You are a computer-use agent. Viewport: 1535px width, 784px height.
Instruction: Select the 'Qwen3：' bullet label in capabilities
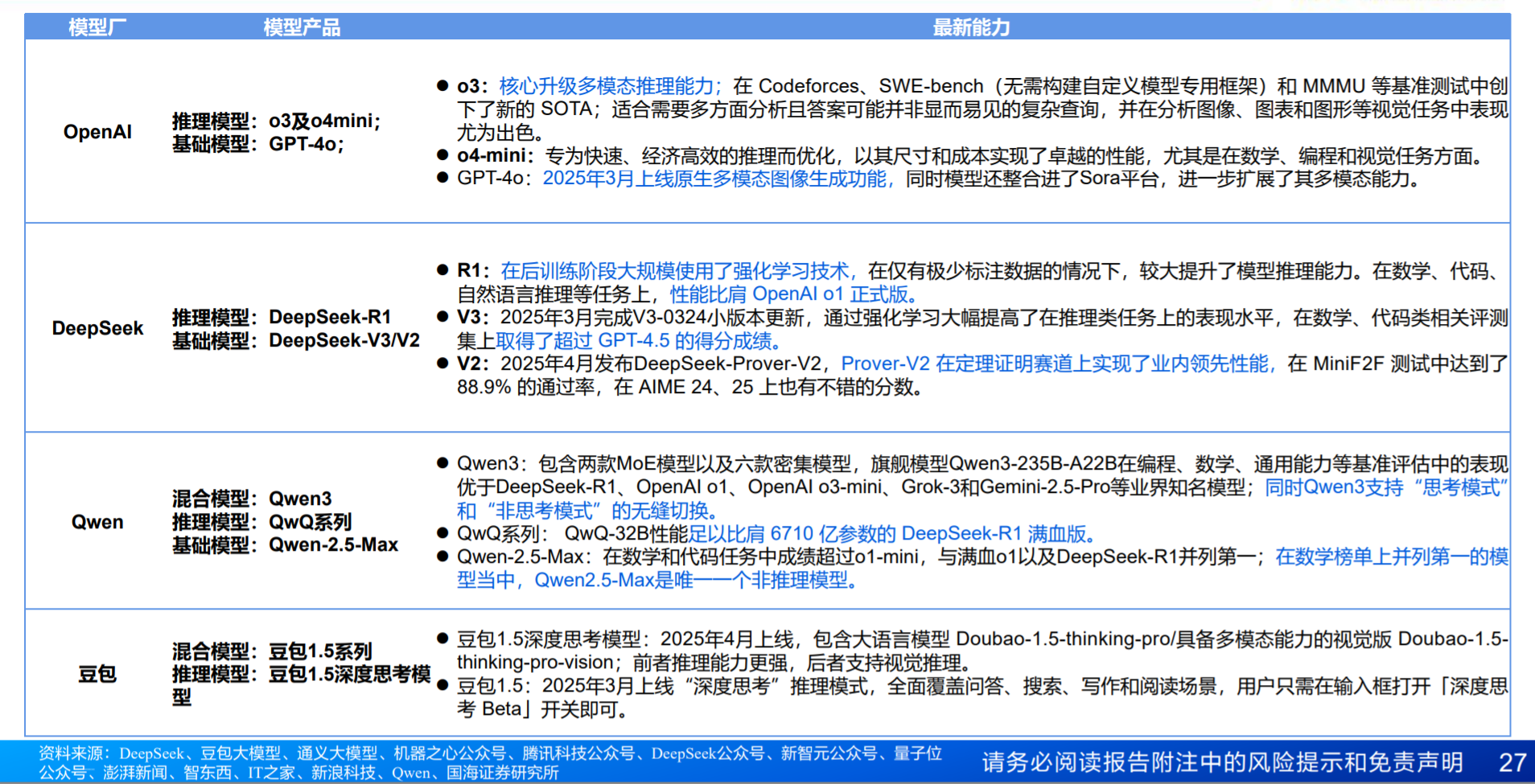pos(493,464)
